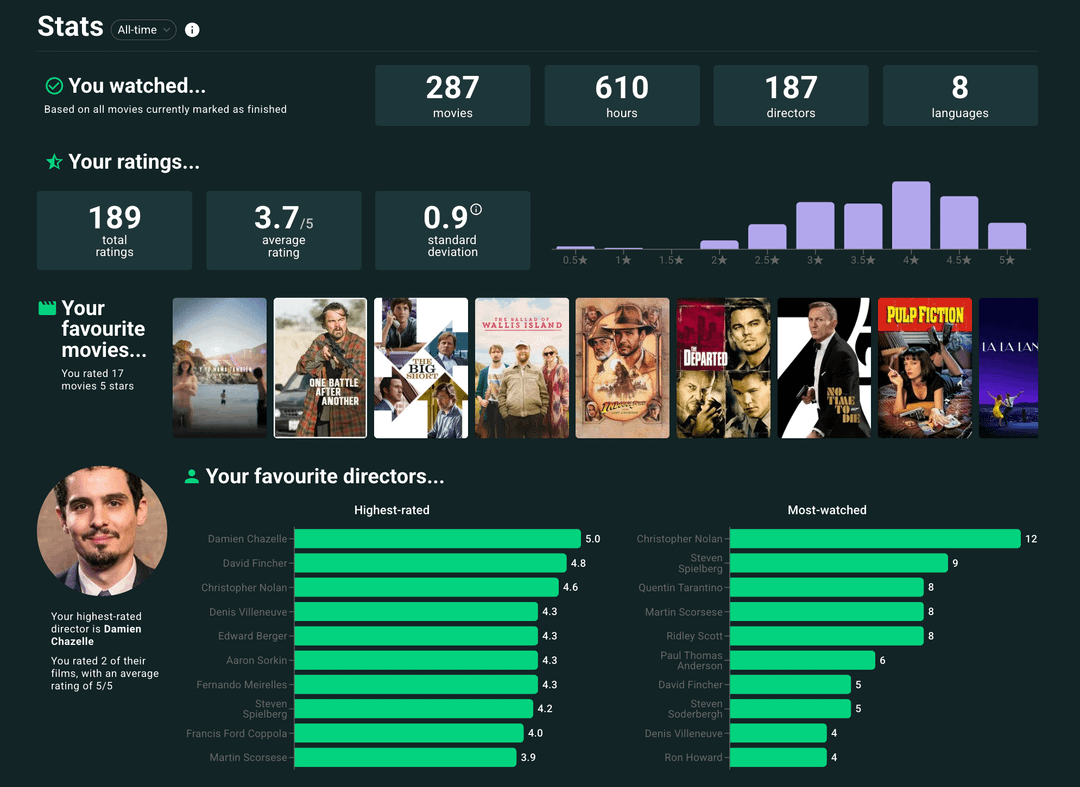Click the 5-star bar in ratings histogram
This screenshot has height=787, width=1080.
click(x=1007, y=236)
